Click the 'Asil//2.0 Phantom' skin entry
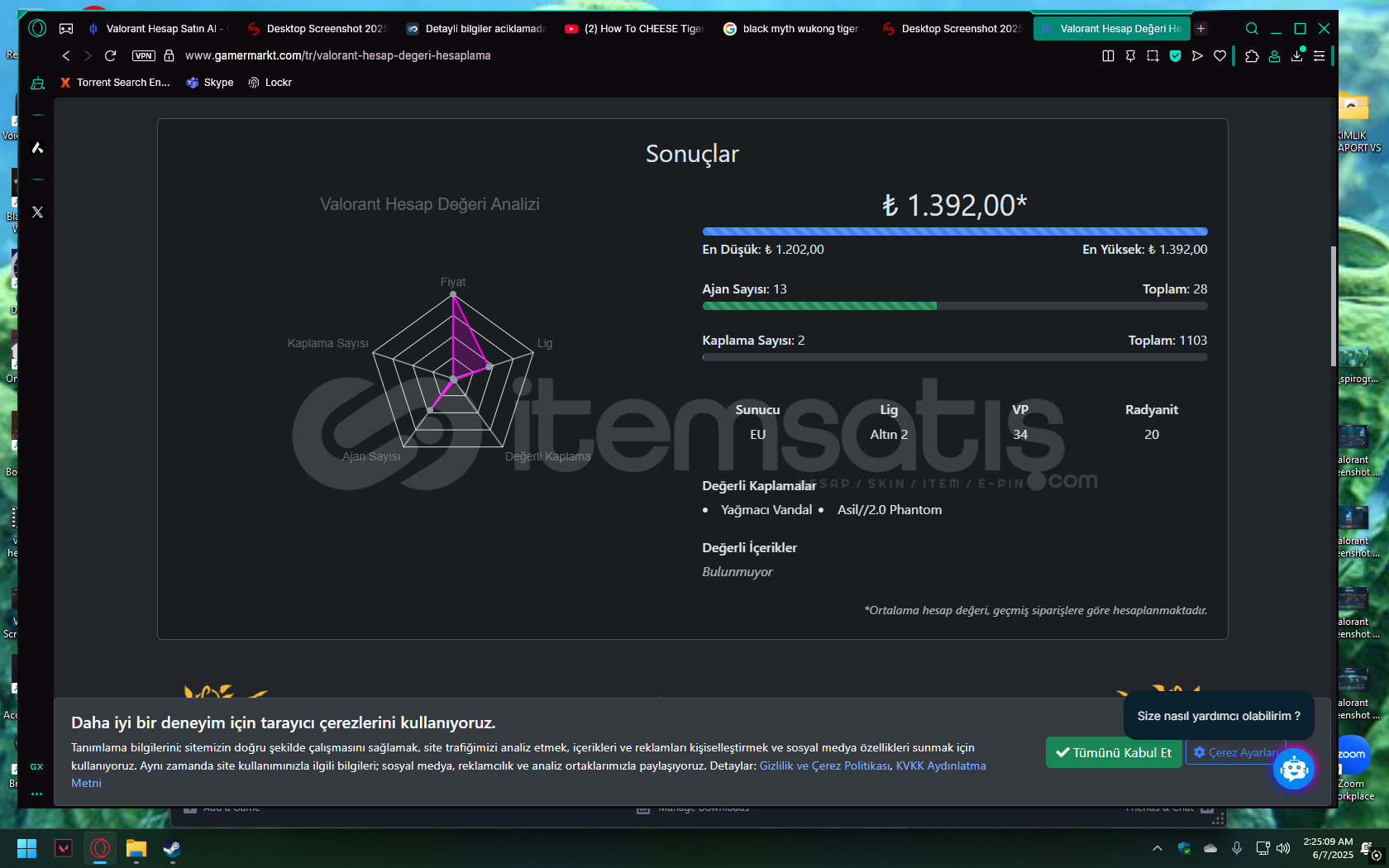Viewport: 1389px width, 868px height. point(890,510)
